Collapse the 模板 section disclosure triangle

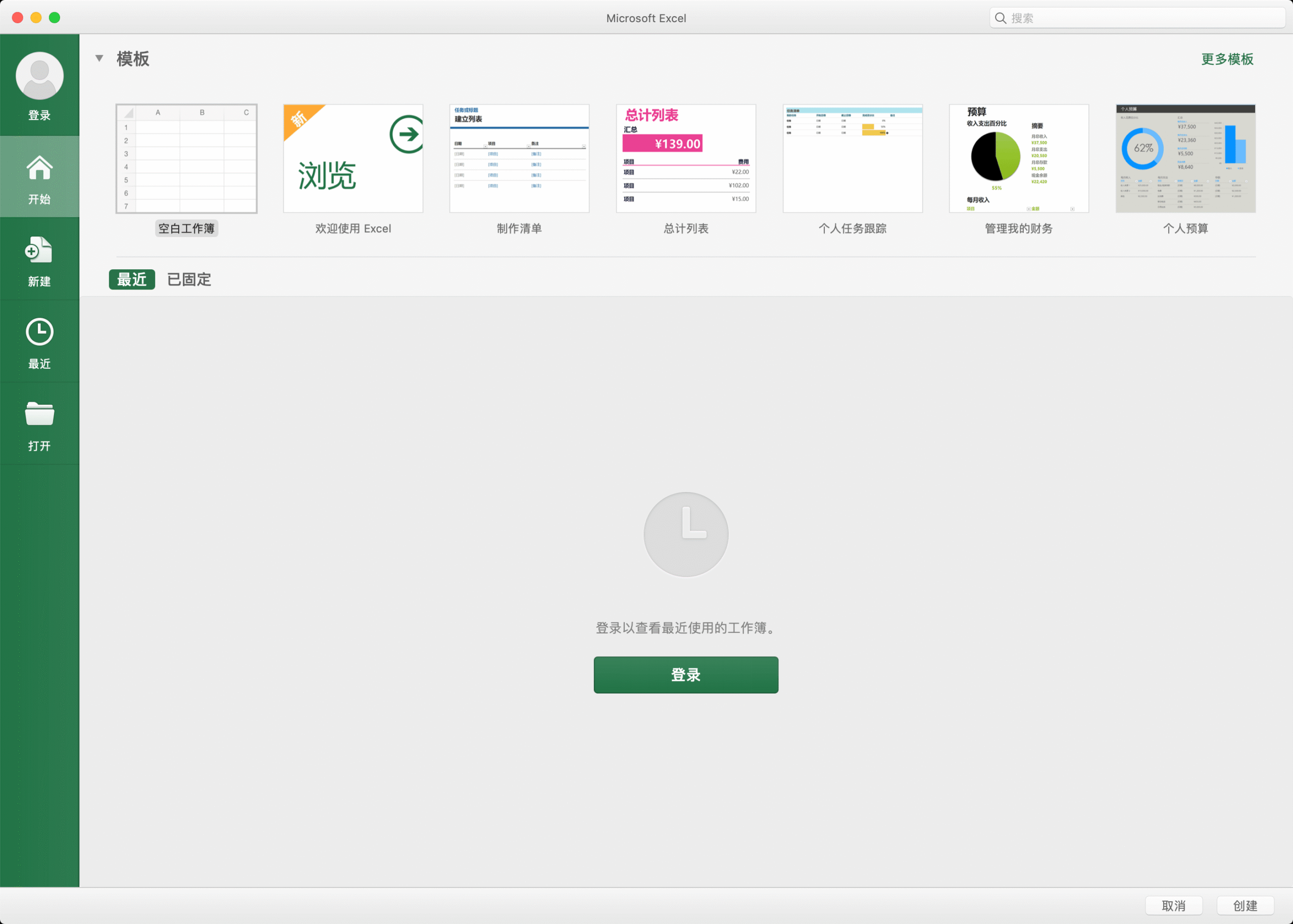pos(100,58)
